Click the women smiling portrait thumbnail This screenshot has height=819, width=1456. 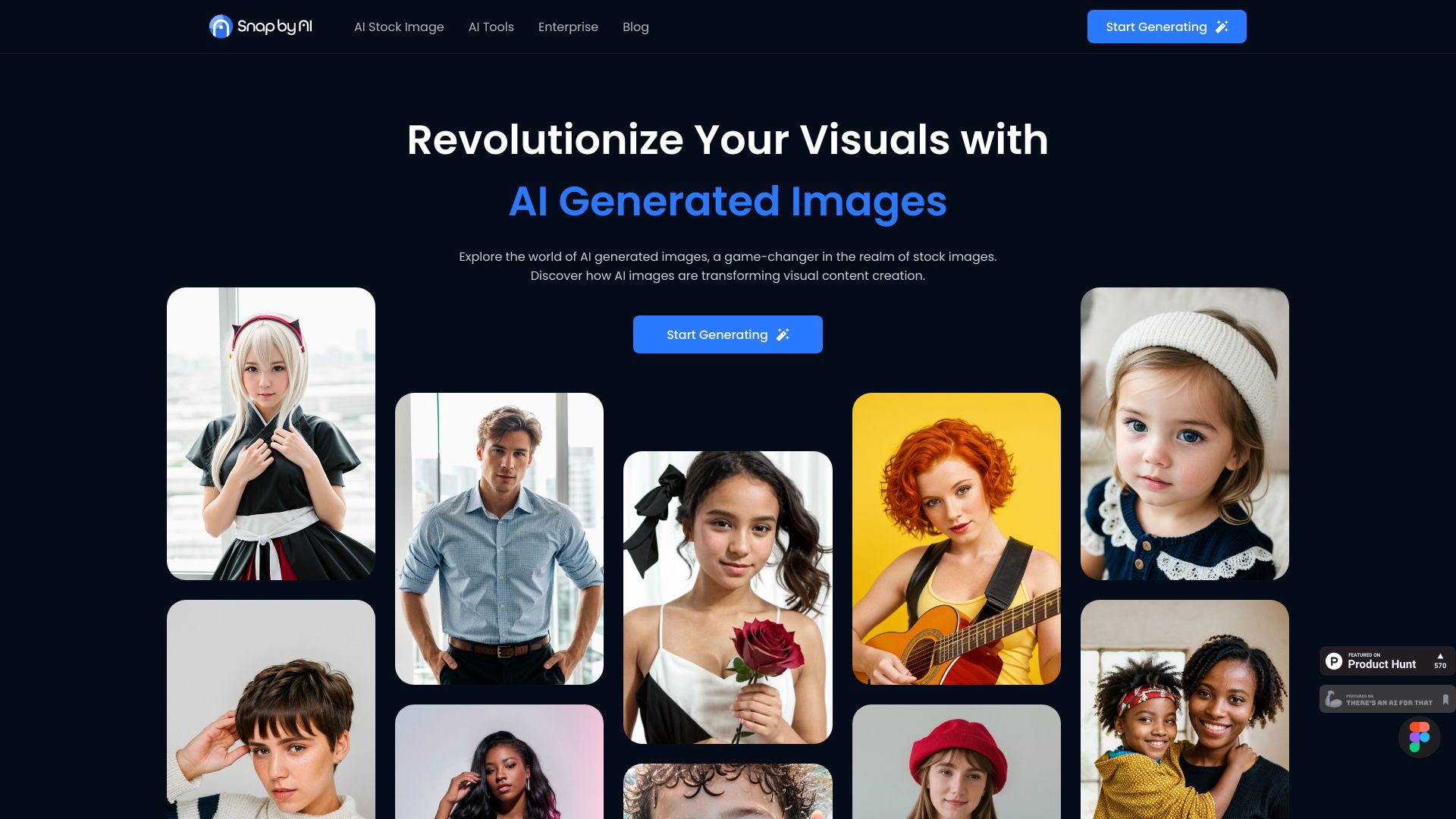pos(1184,710)
